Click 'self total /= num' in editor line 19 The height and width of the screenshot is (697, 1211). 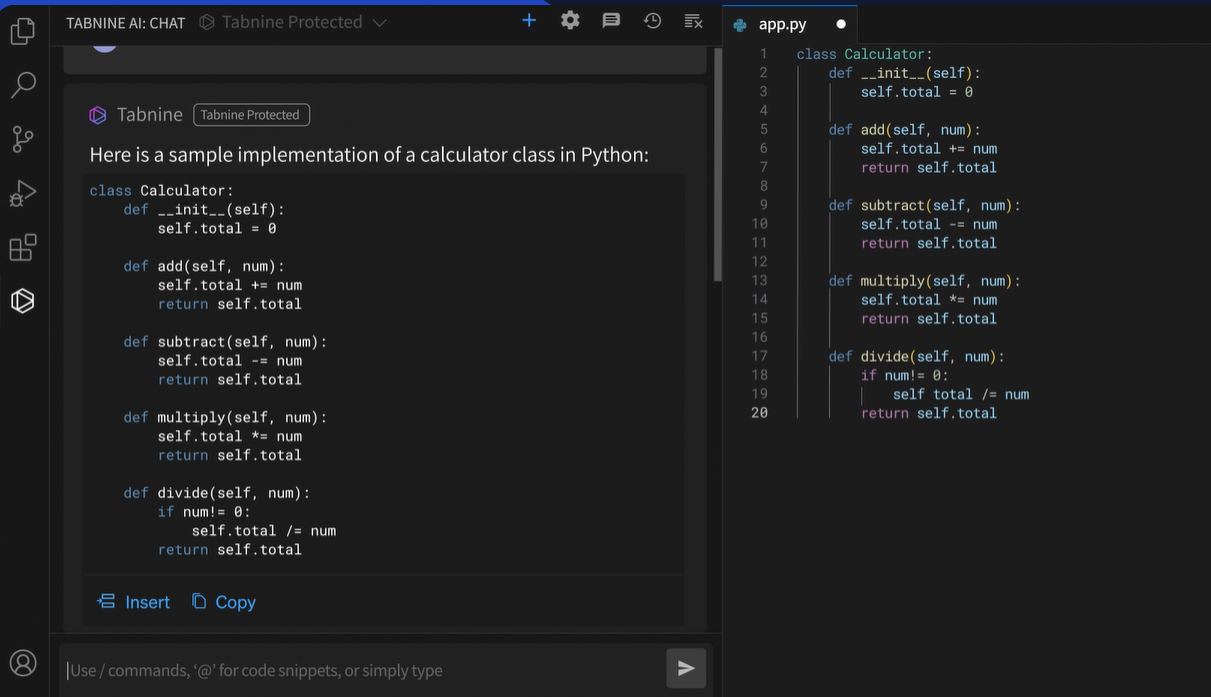point(960,394)
